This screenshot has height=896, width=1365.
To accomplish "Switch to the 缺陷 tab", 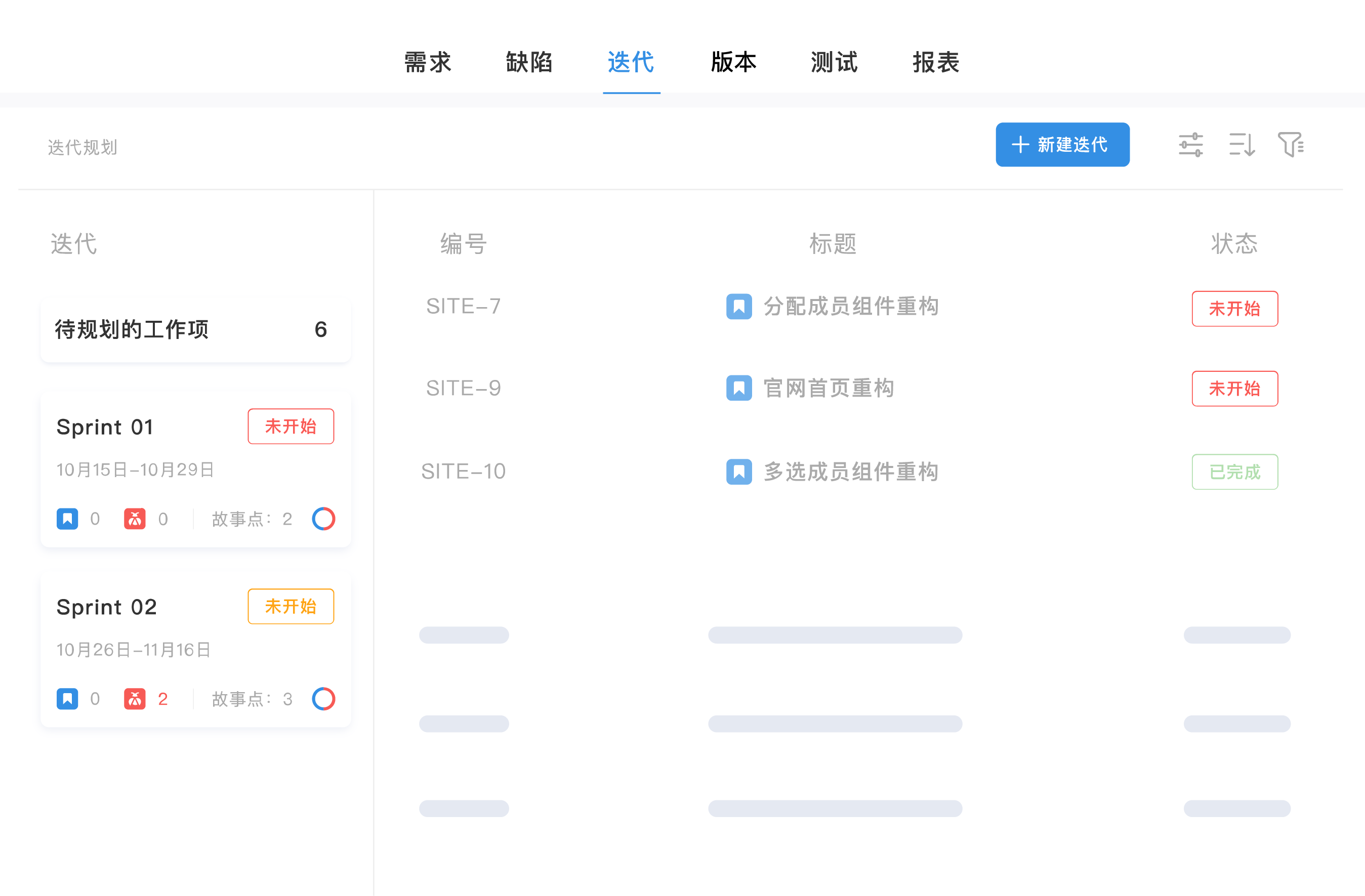I will click(529, 62).
